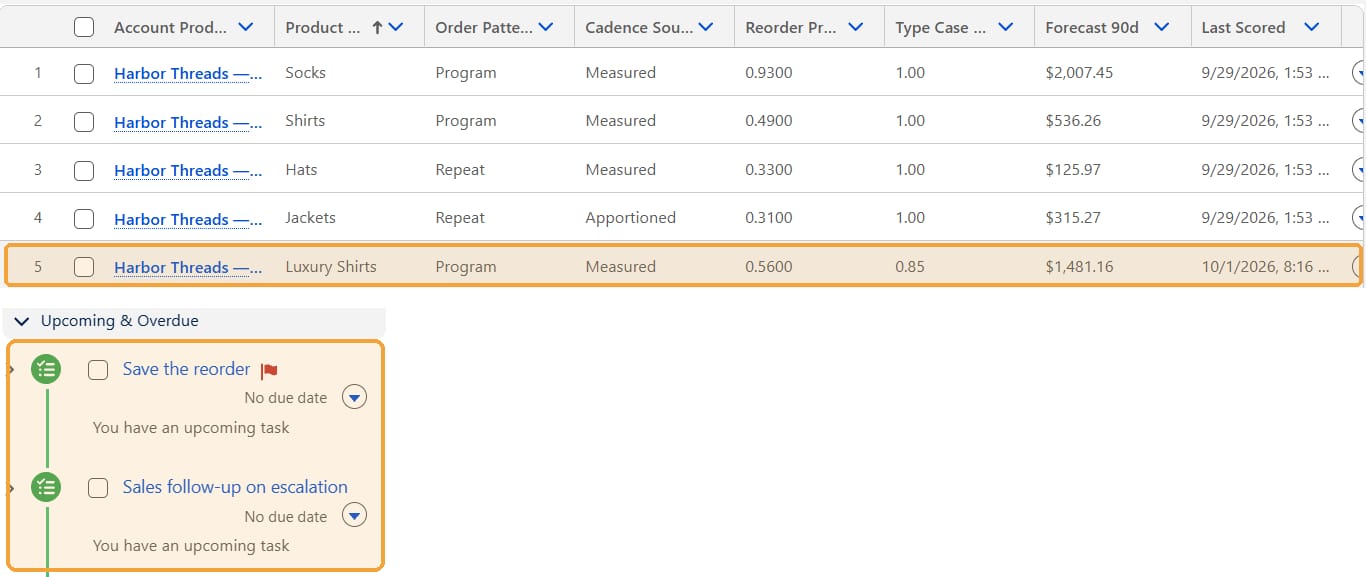Open the Forecast 90d column dropdown chevron
Image resolution: width=1366 pixels, height=577 pixels.
pos(1161,28)
